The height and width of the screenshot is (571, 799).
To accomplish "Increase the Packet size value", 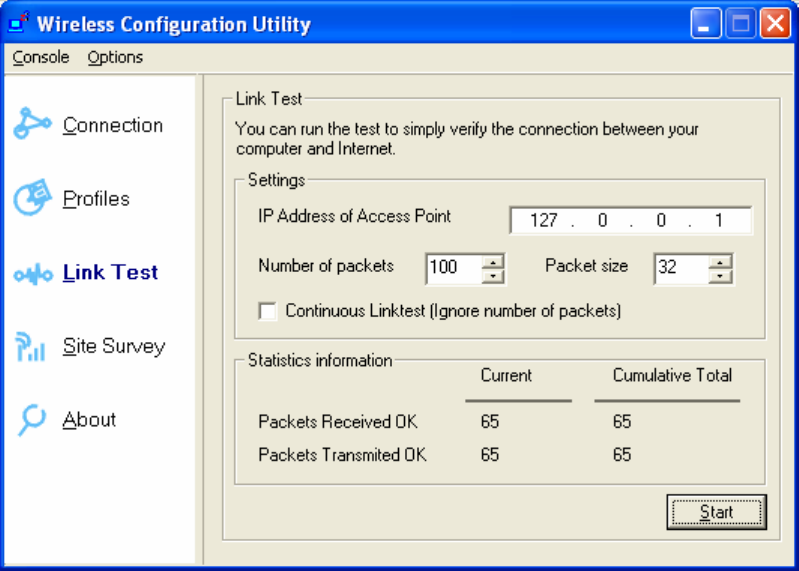I will (721, 261).
